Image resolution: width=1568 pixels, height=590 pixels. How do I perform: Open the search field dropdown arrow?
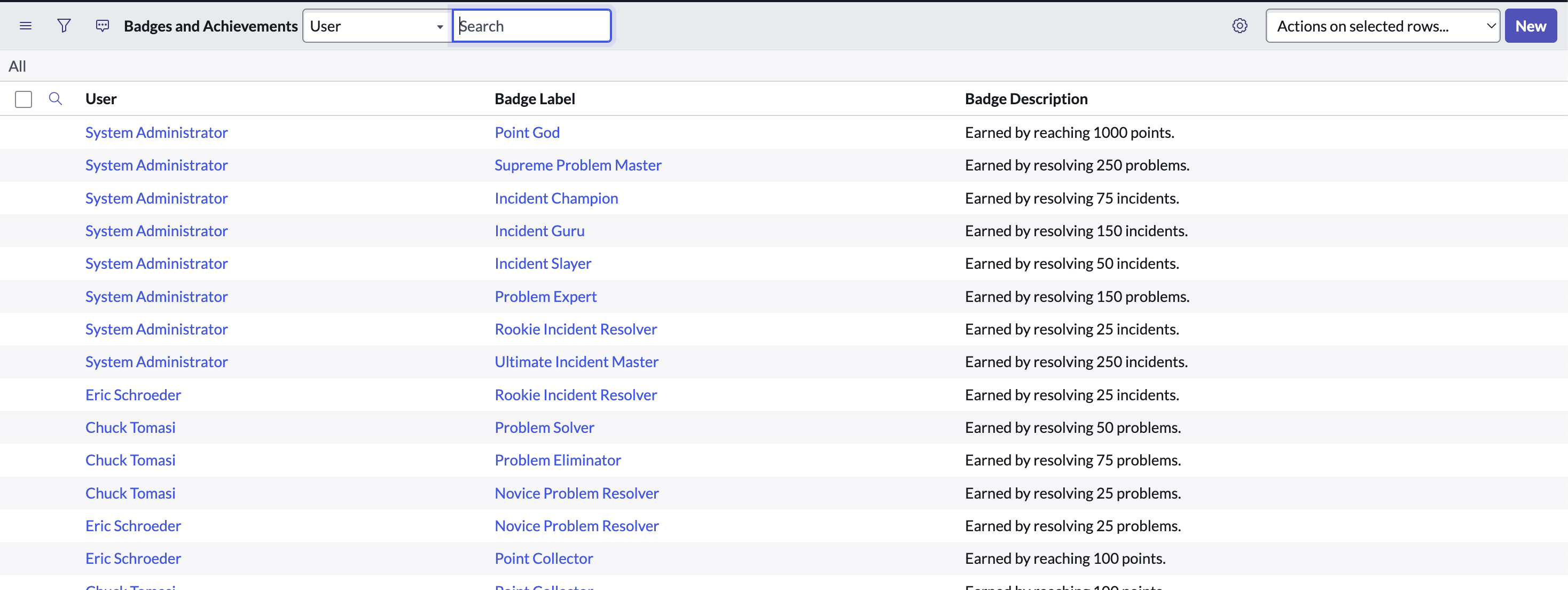tap(440, 26)
